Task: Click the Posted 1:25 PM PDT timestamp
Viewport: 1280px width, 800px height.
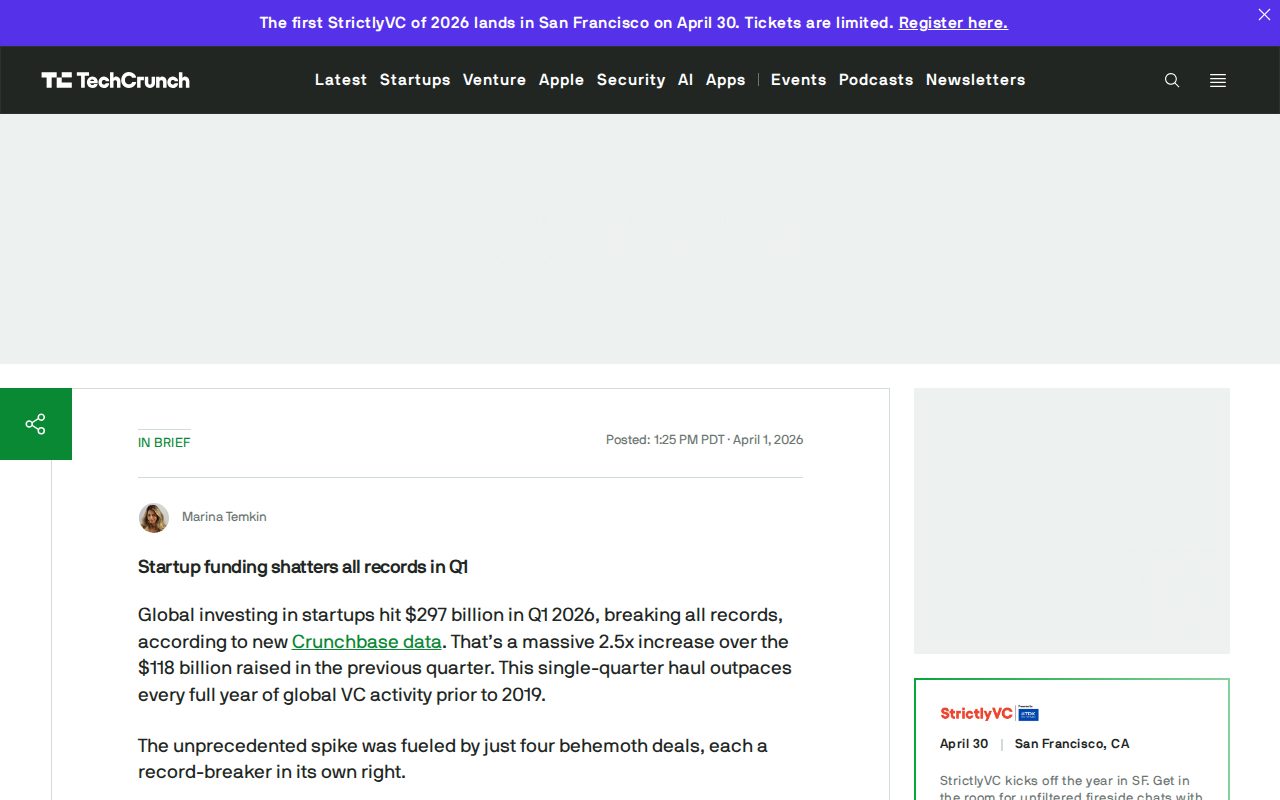Action: point(704,440)
